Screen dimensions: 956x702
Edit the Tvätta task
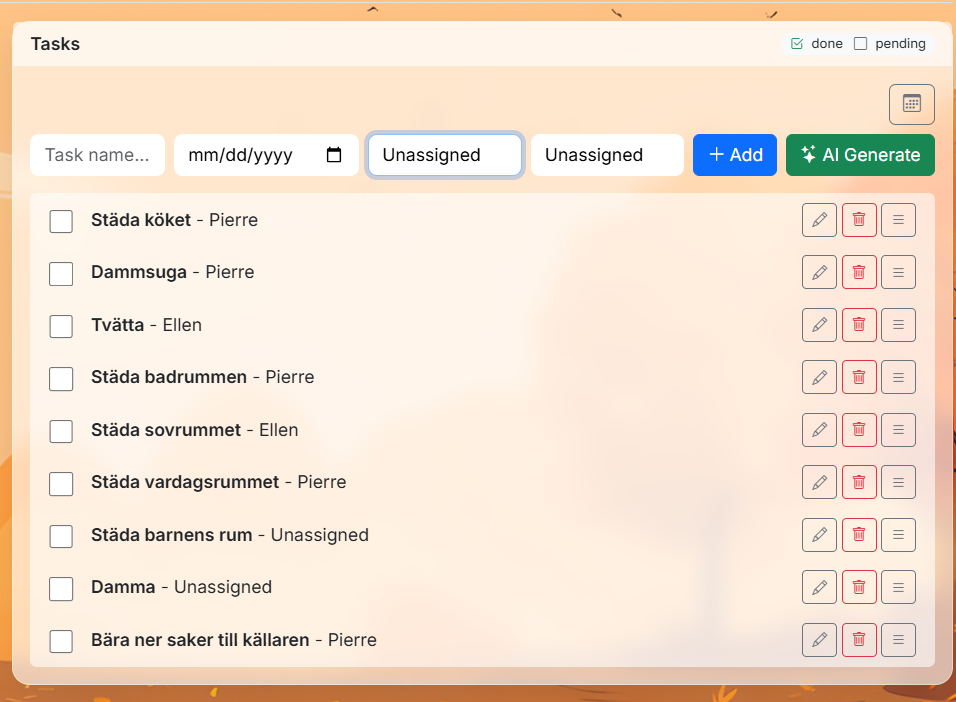819,324
